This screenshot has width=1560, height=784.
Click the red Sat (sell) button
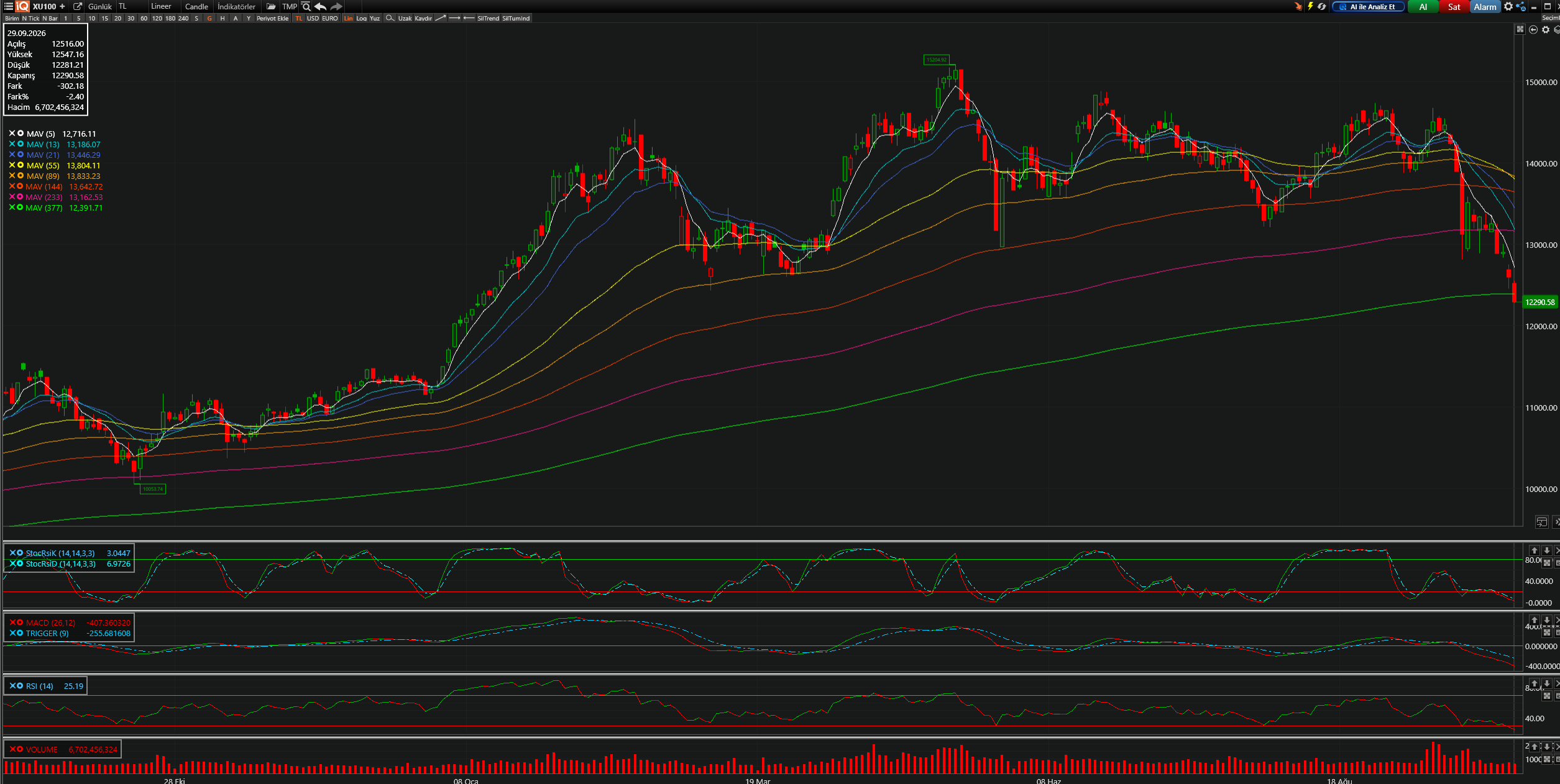pos(1454,7)
